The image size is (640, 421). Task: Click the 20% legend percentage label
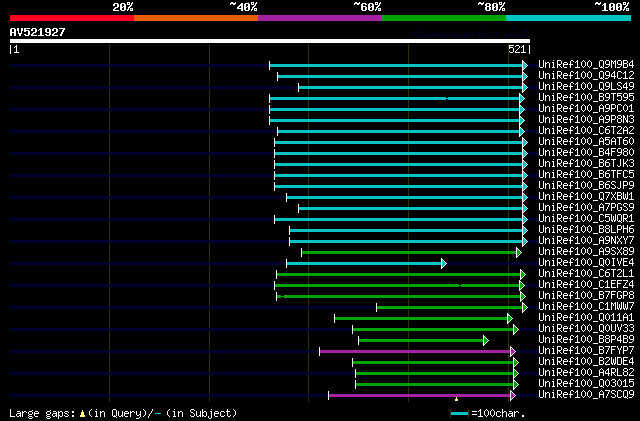pos(122,7)
